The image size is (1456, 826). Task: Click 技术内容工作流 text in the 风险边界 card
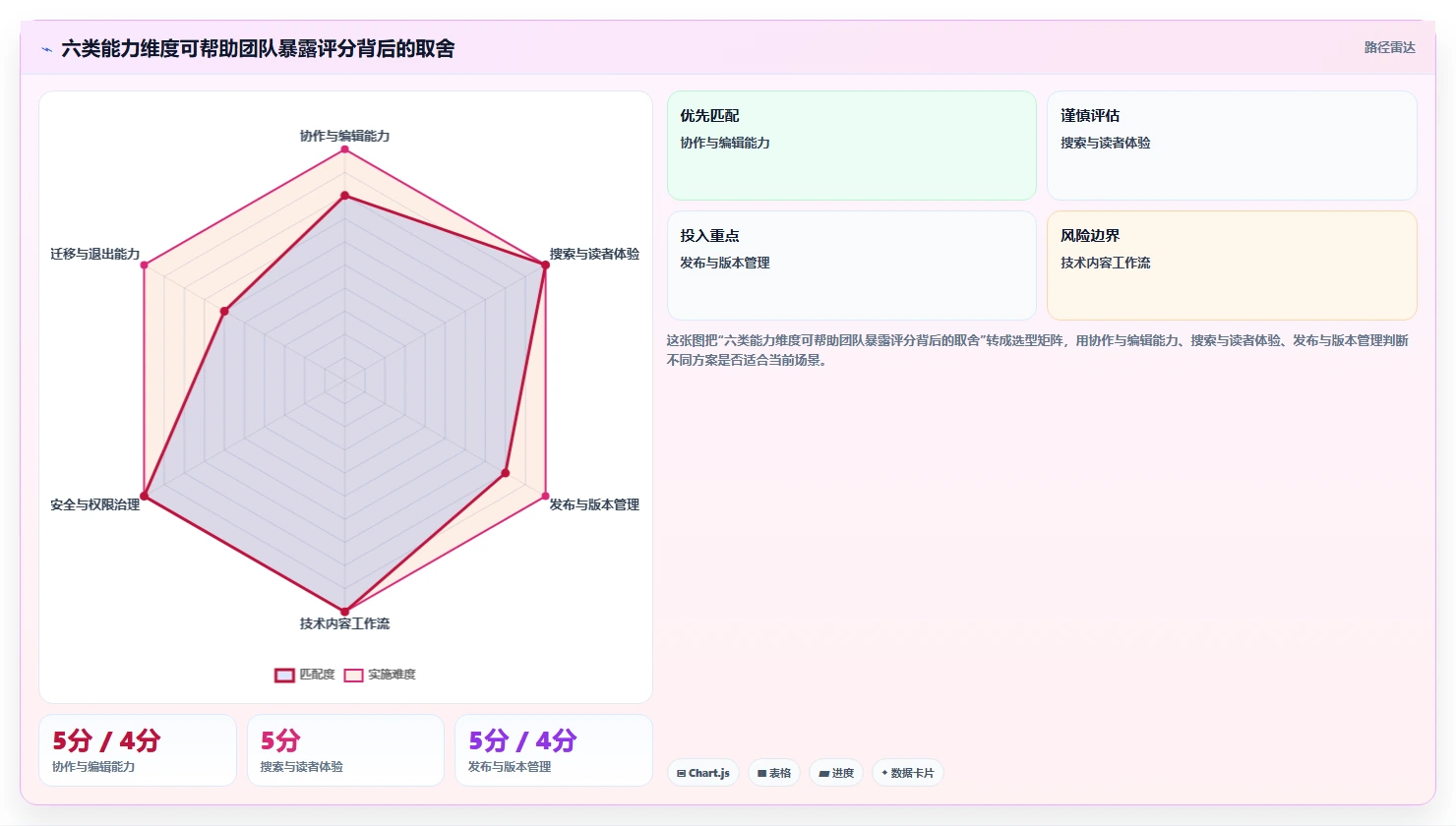[x=1106, y=263]
